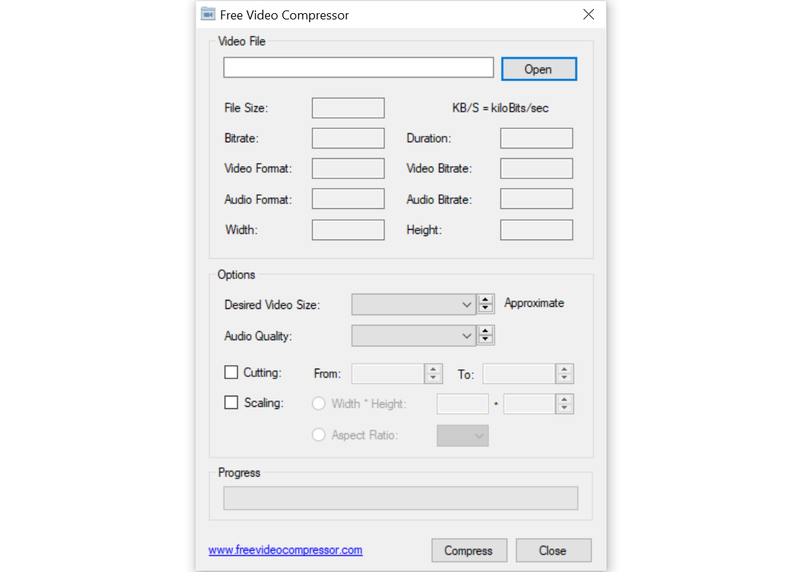Click the 'Desired Video Size:' label

tap(272, 305)
